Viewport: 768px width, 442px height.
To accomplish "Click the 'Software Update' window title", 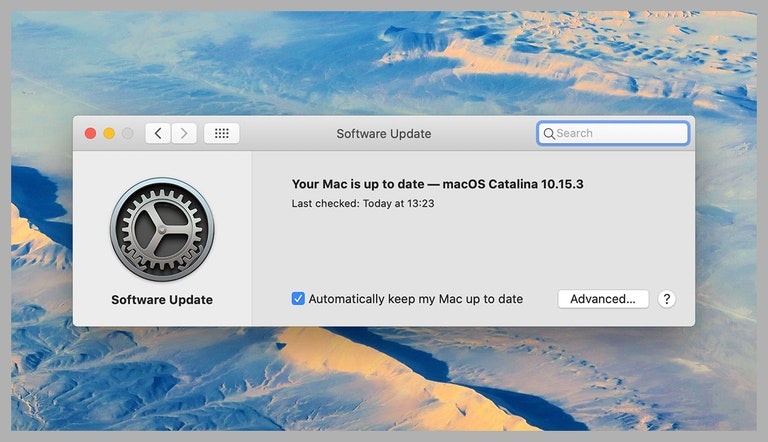I will (x=384, y=133).
